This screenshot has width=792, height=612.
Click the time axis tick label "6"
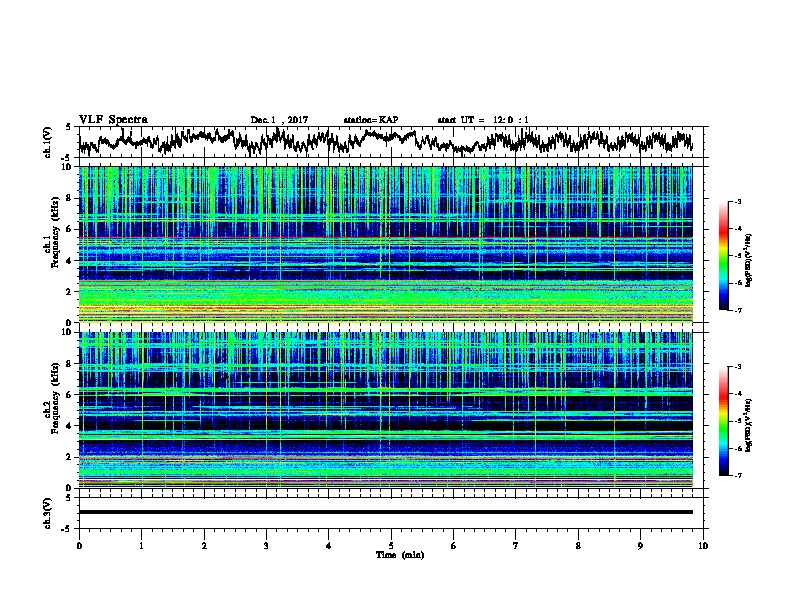pyautogui.click(x=454, y=546)
